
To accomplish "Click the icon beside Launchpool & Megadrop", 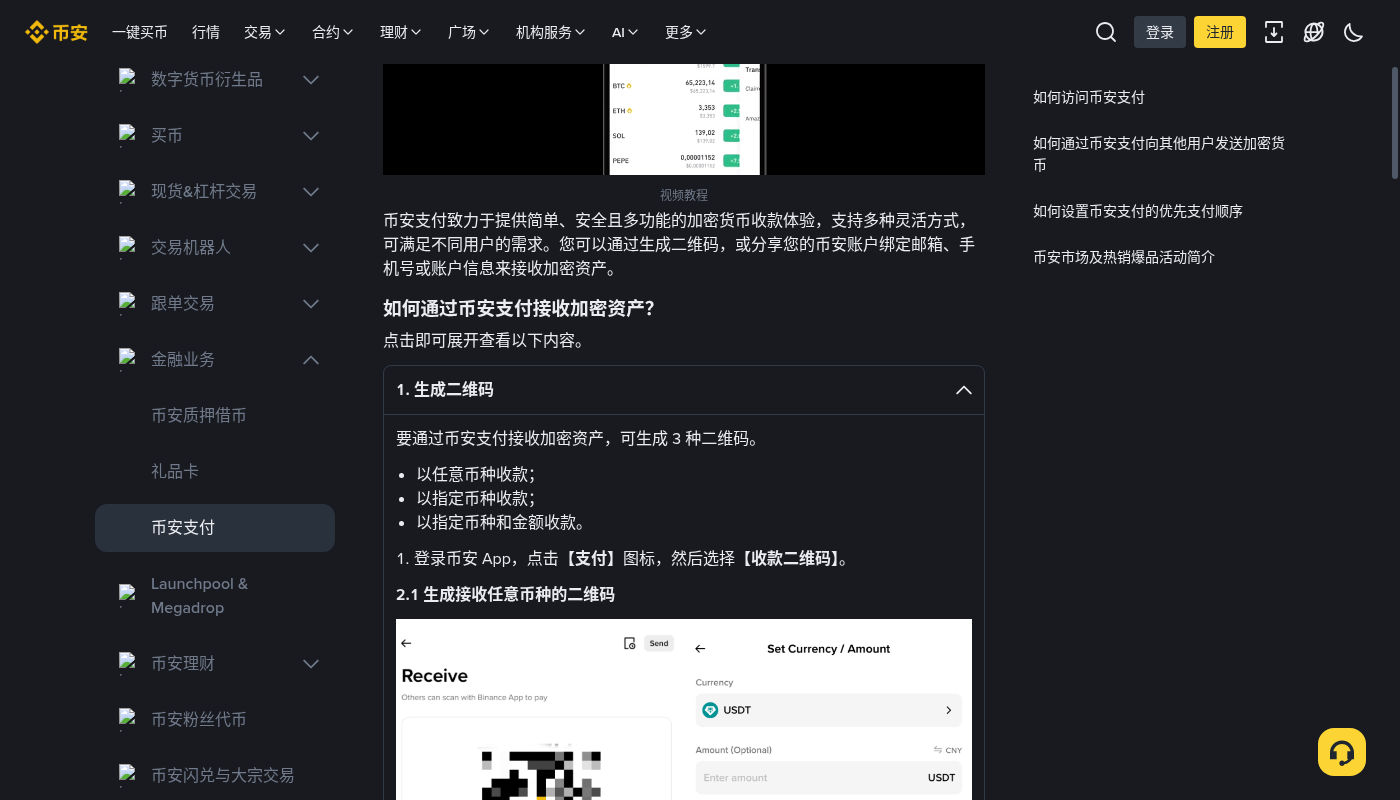I will click(127, 595).
